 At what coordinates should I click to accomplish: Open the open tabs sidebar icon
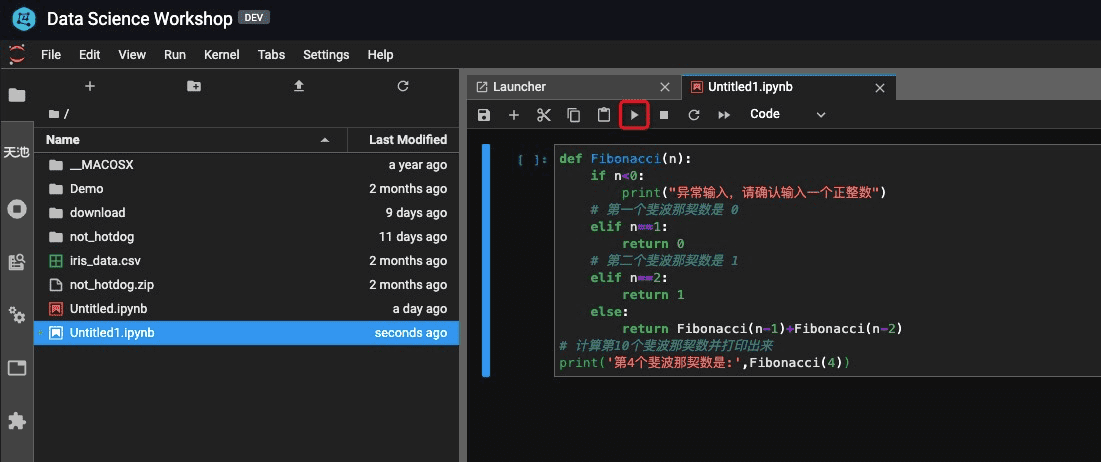click(x=16, y=367)
